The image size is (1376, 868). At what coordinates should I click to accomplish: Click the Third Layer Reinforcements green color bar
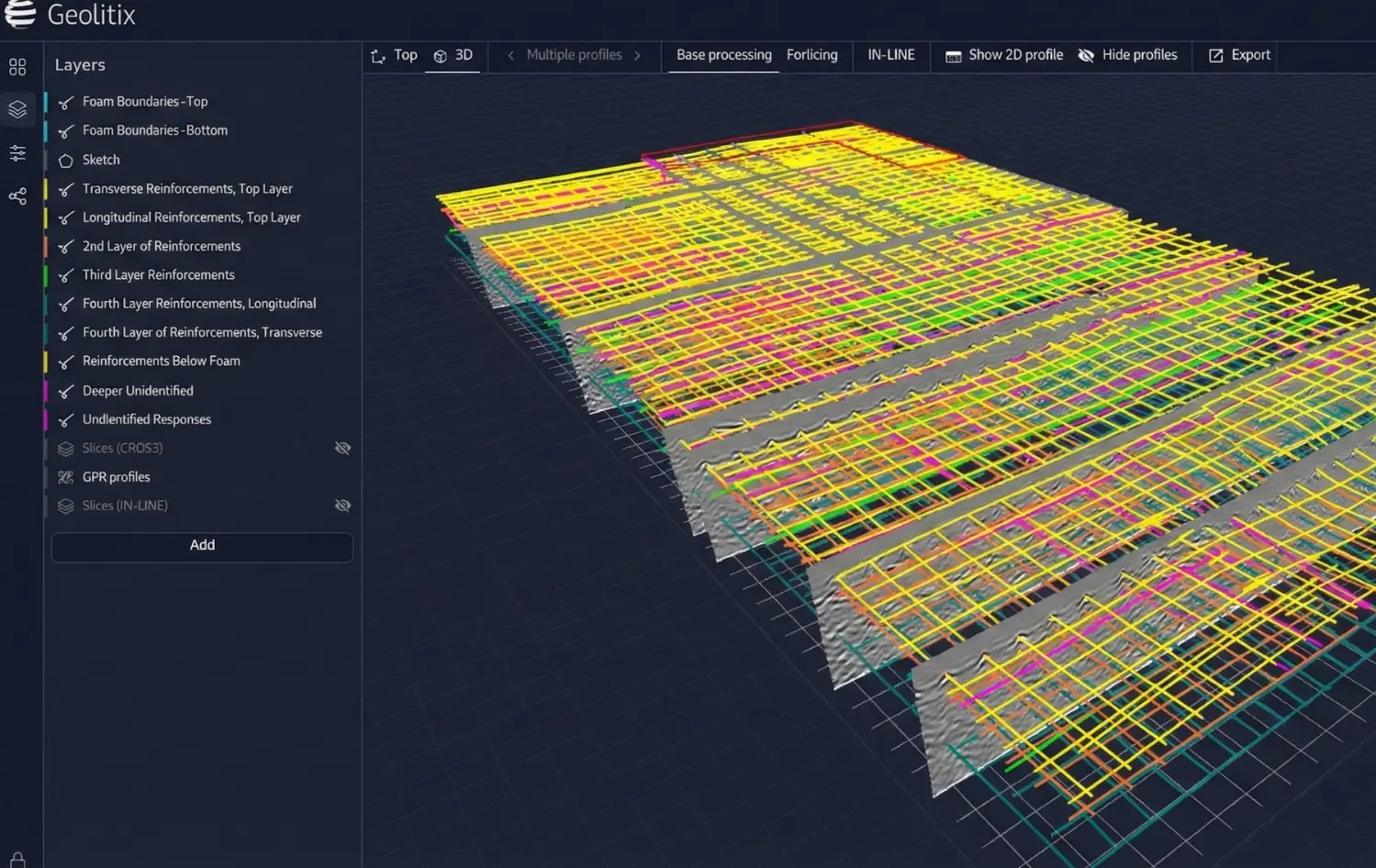(x=46, y=275)
